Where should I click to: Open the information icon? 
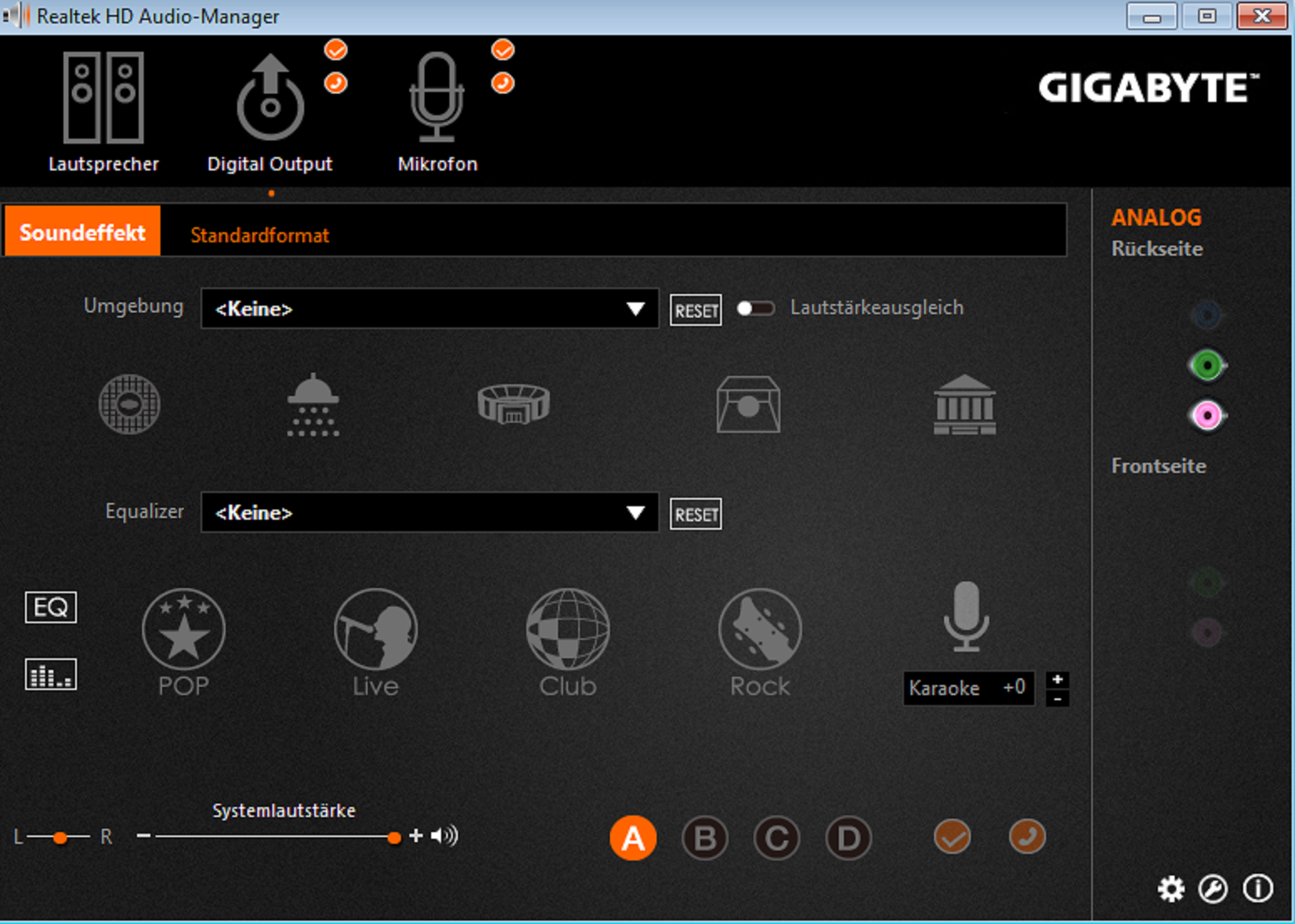tap(1257, 888)
